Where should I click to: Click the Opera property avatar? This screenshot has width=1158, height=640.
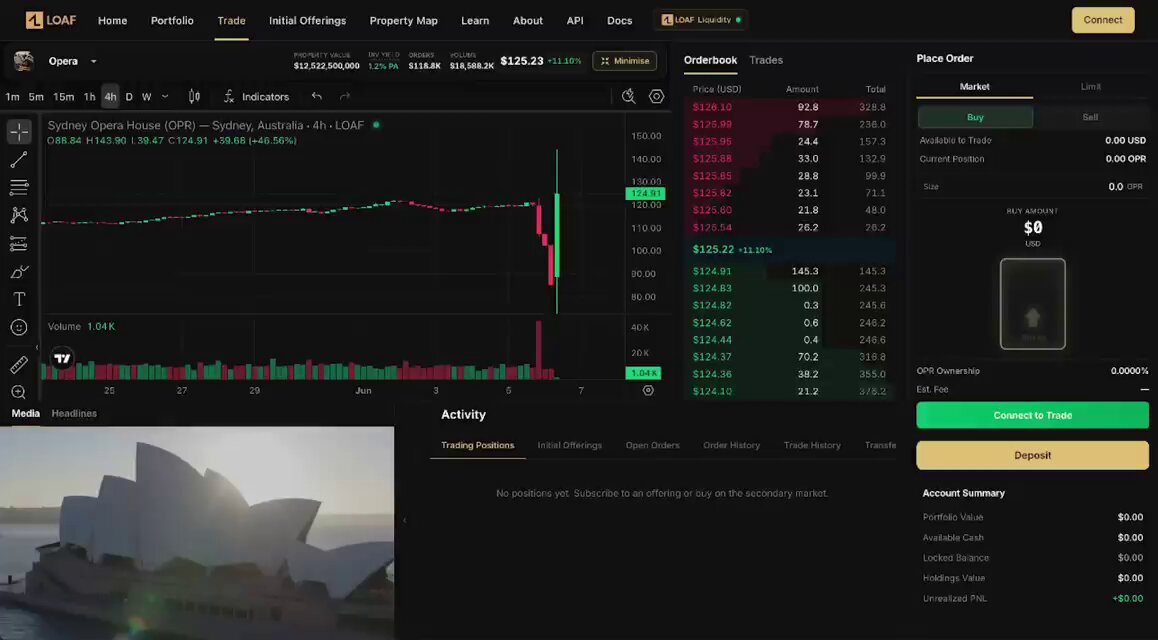[x=24, y=61]
